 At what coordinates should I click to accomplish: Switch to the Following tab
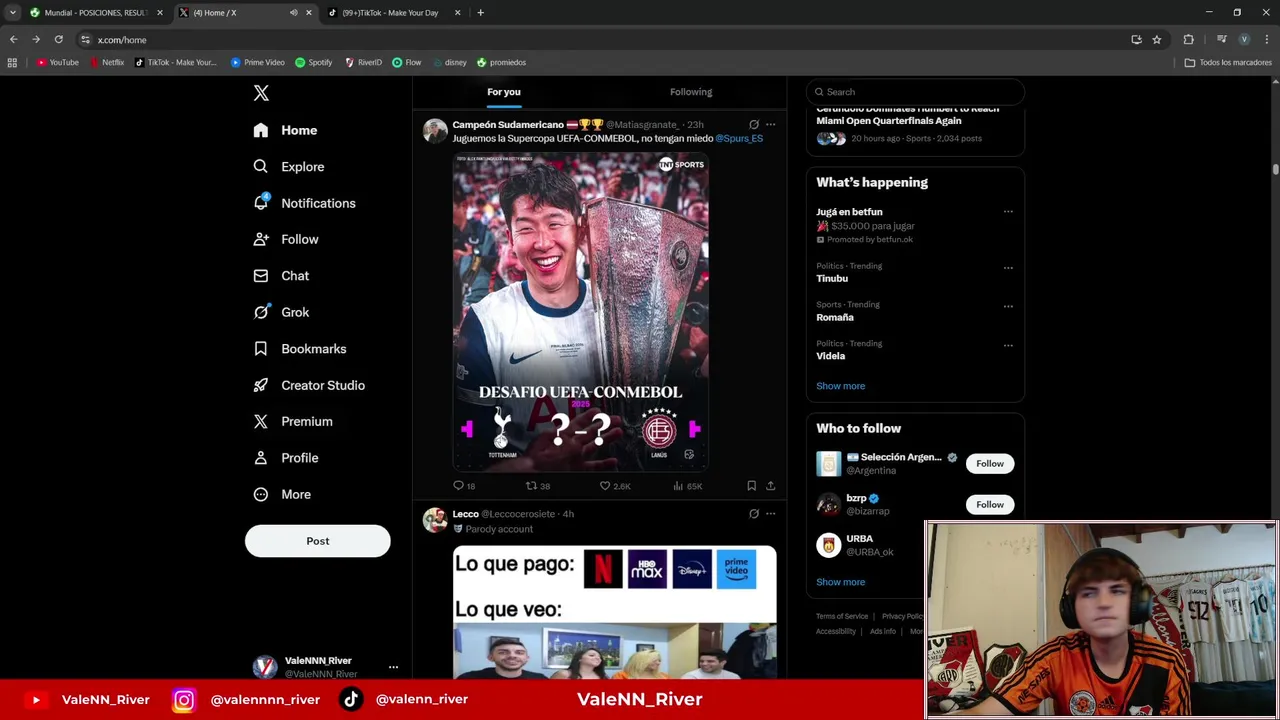tap(691, 92)
